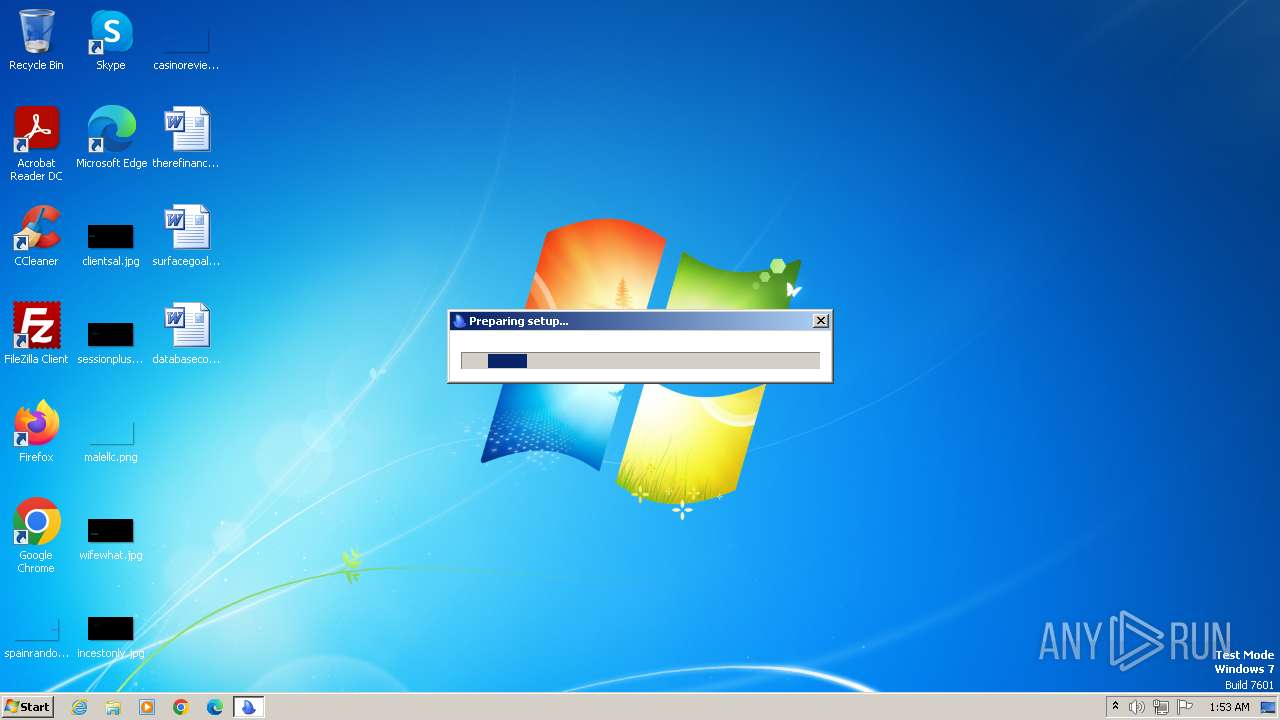
Task: Launch CCleaner from desktop
Action: click(36, 236)
